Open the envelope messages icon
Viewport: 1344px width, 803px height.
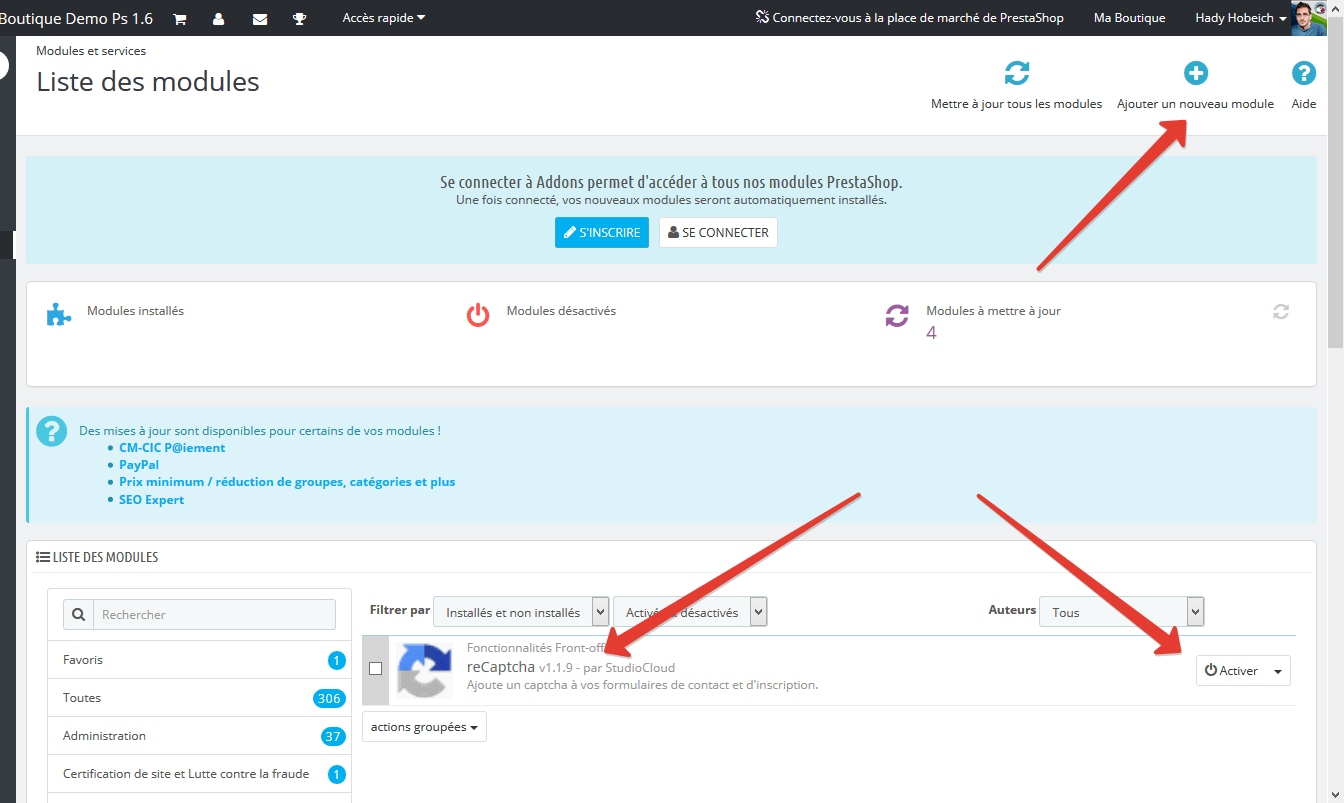pos(260,18)
